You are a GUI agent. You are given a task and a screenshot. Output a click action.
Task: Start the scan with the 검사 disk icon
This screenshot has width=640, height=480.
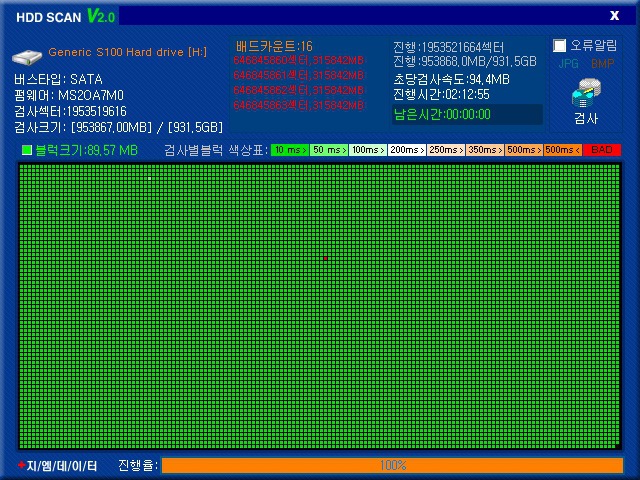586,93
